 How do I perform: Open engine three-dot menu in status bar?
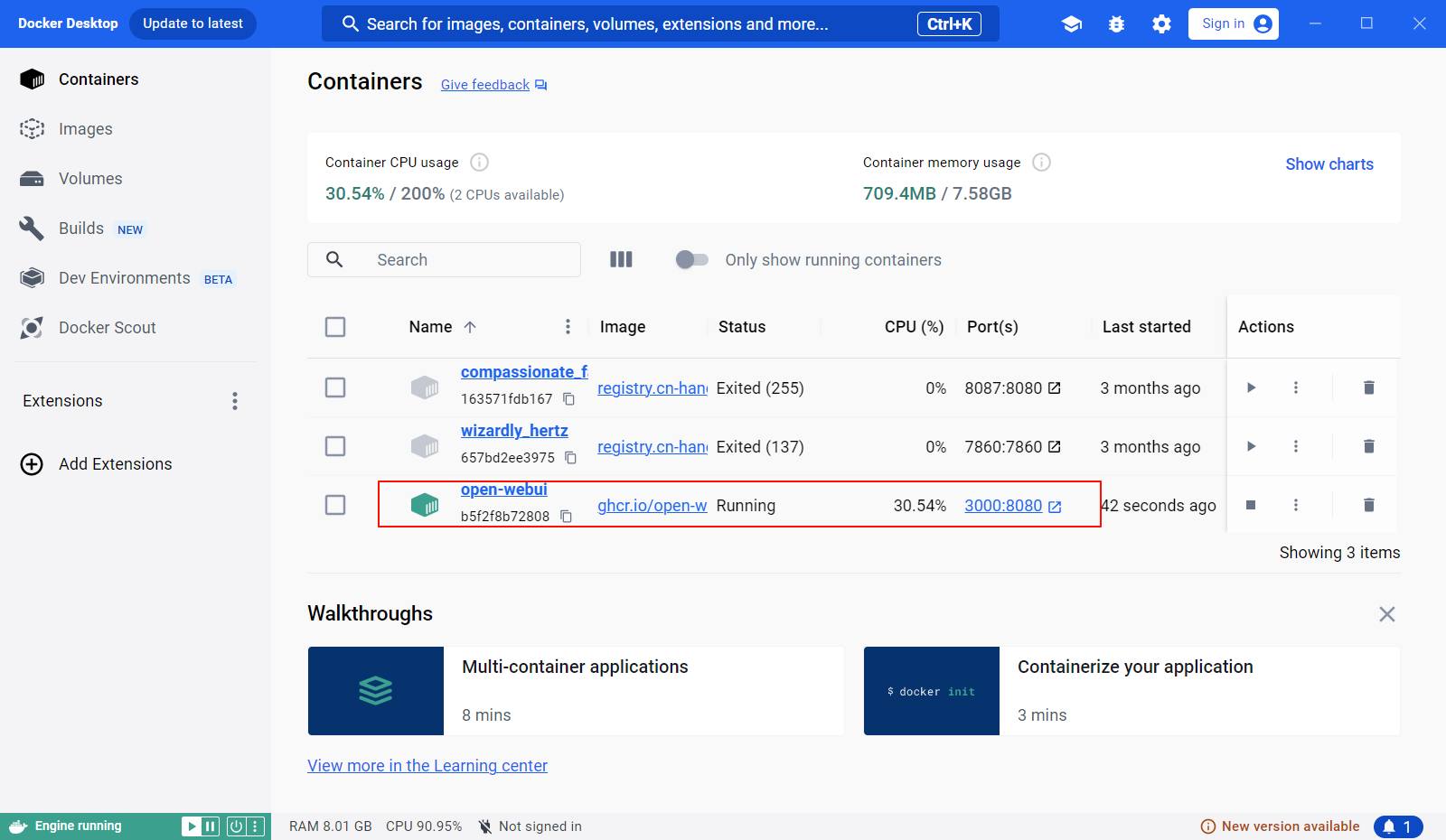pyautogui.click(x=255, y=826)
